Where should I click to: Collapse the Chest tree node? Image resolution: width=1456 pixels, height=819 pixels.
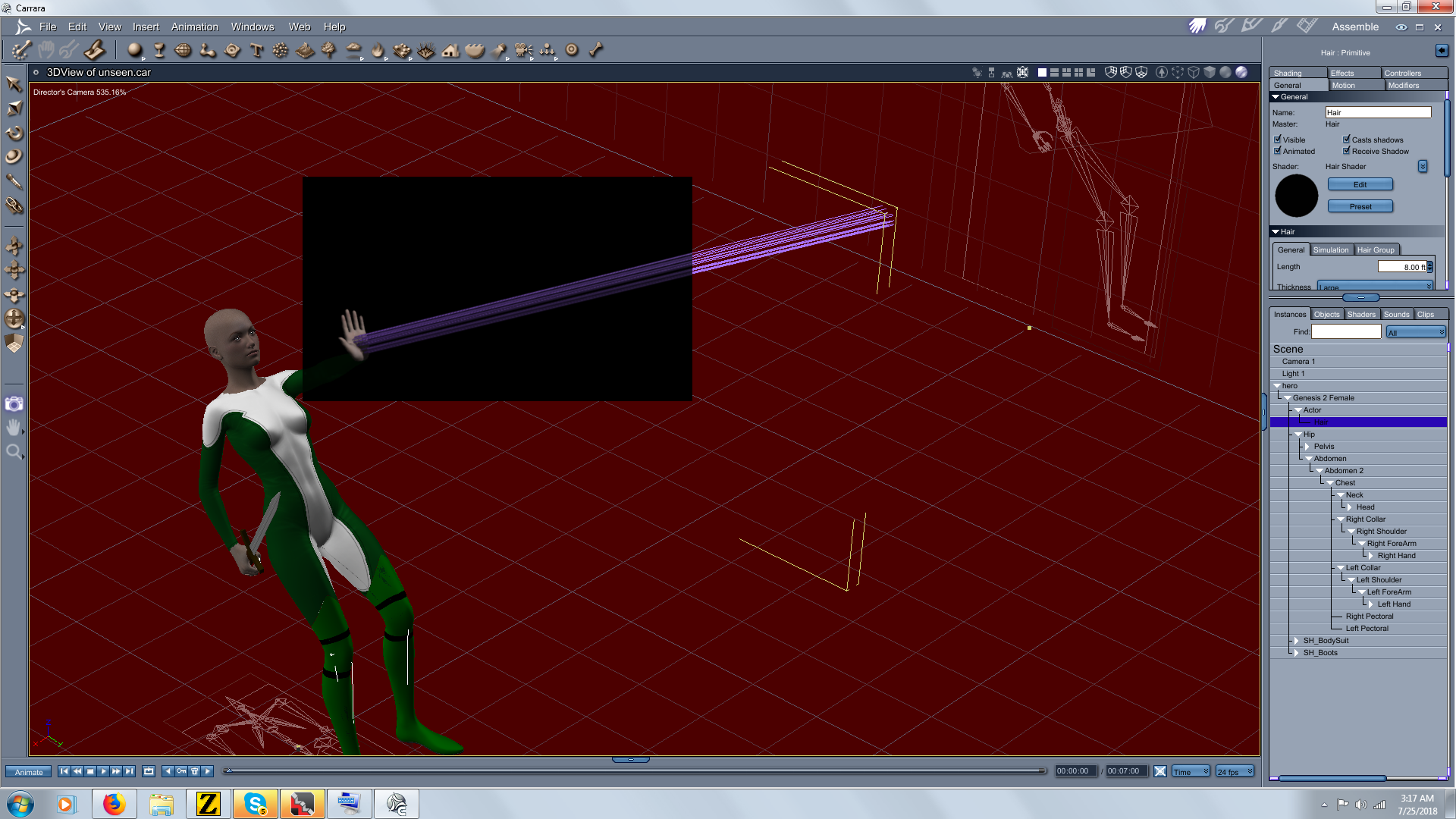tap(1330, 483)
